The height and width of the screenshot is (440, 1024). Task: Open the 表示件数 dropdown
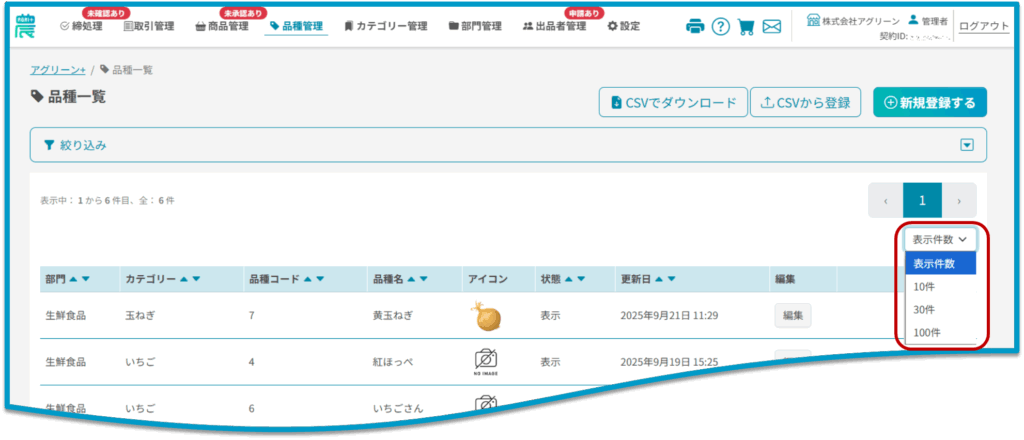point(940,239)
